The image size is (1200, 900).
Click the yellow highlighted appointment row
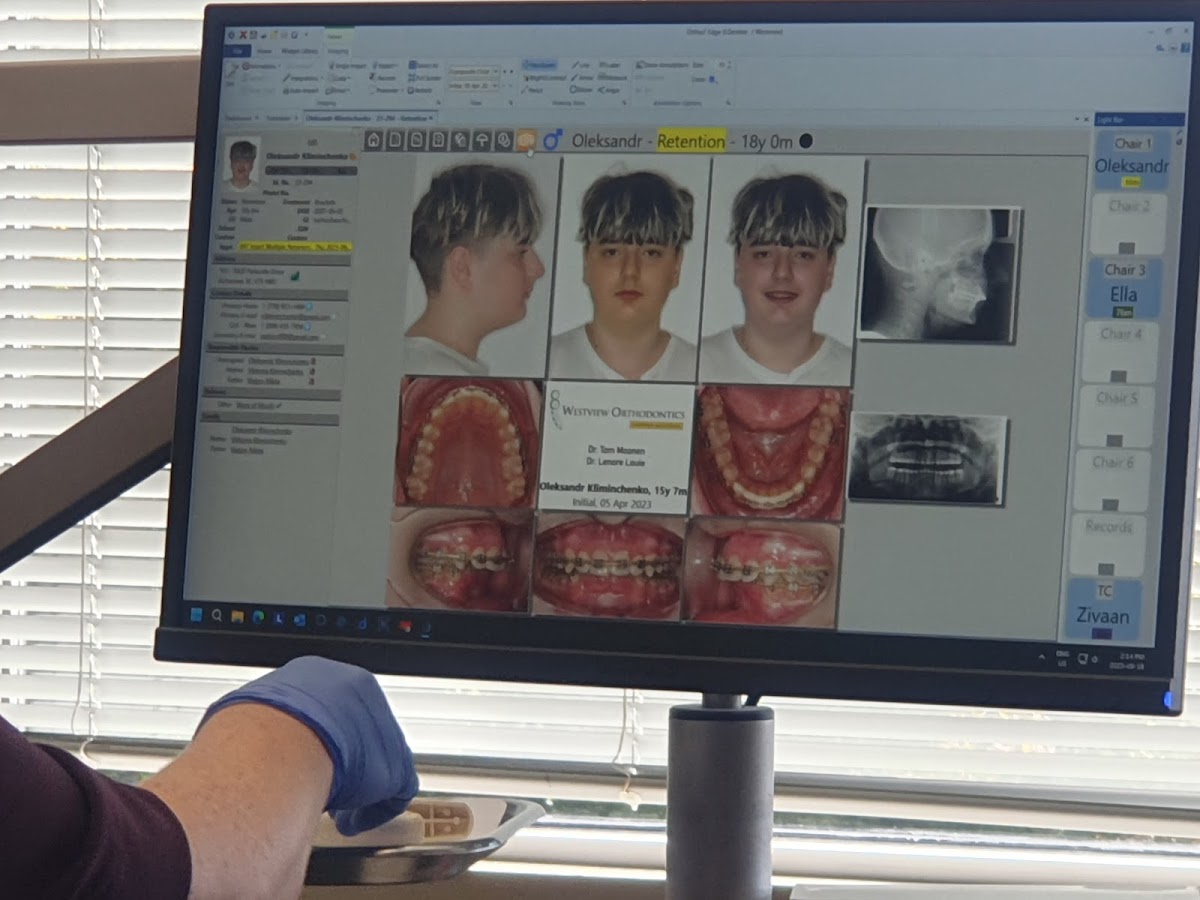click(295, 245)
